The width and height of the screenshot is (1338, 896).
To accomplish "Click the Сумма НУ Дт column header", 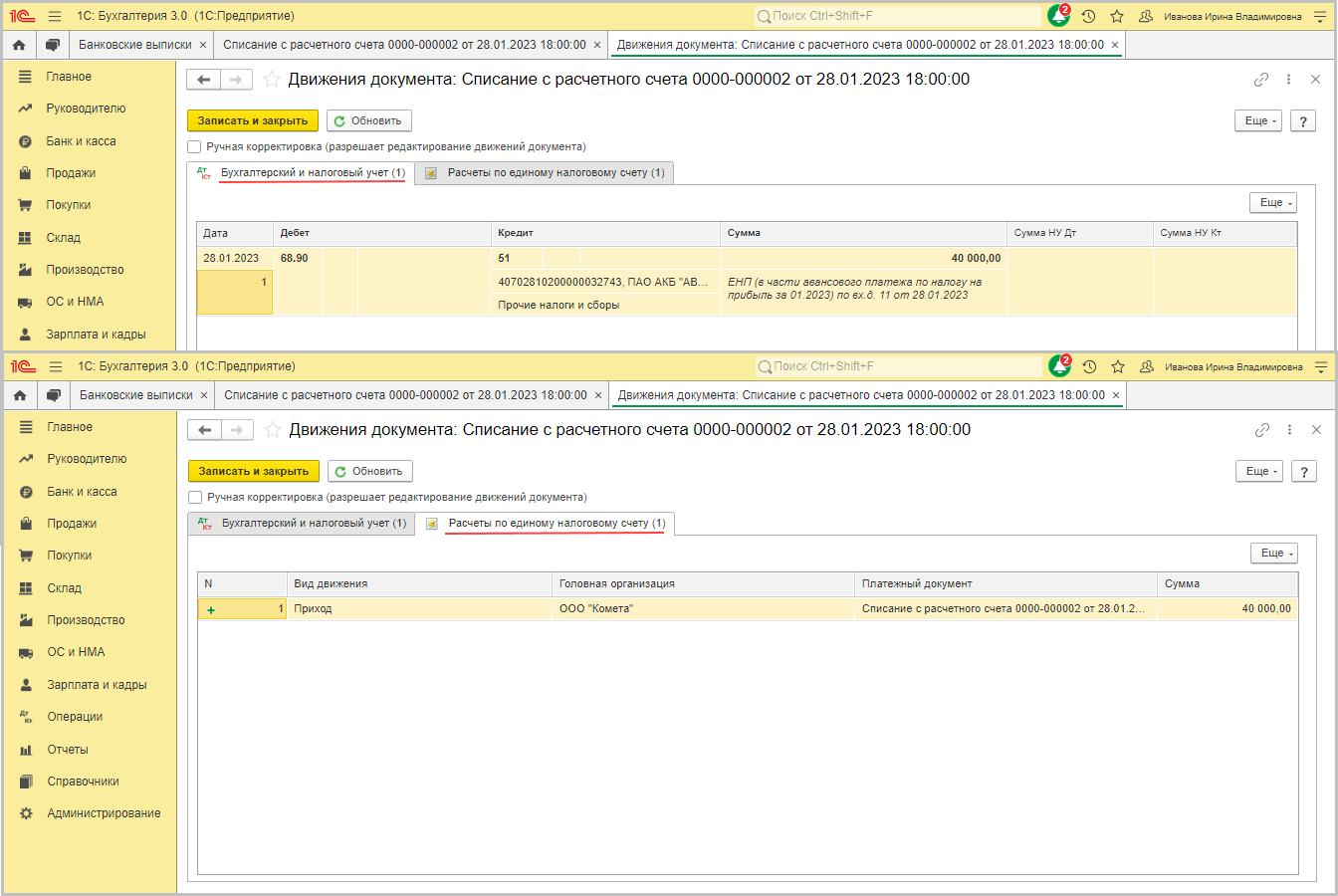I will (x=1079, y=233).
